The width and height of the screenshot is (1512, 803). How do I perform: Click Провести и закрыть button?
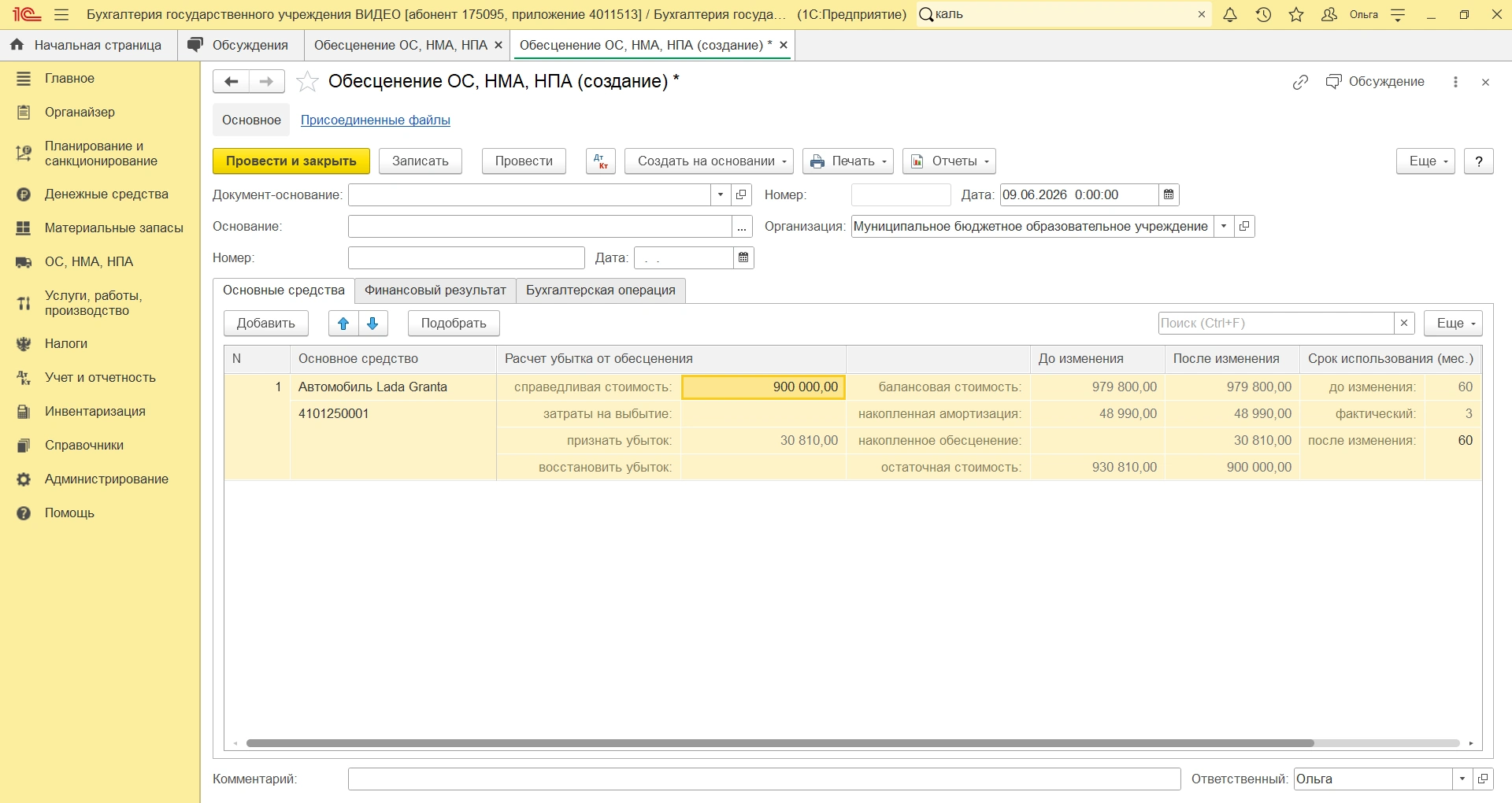pos(291,161)
